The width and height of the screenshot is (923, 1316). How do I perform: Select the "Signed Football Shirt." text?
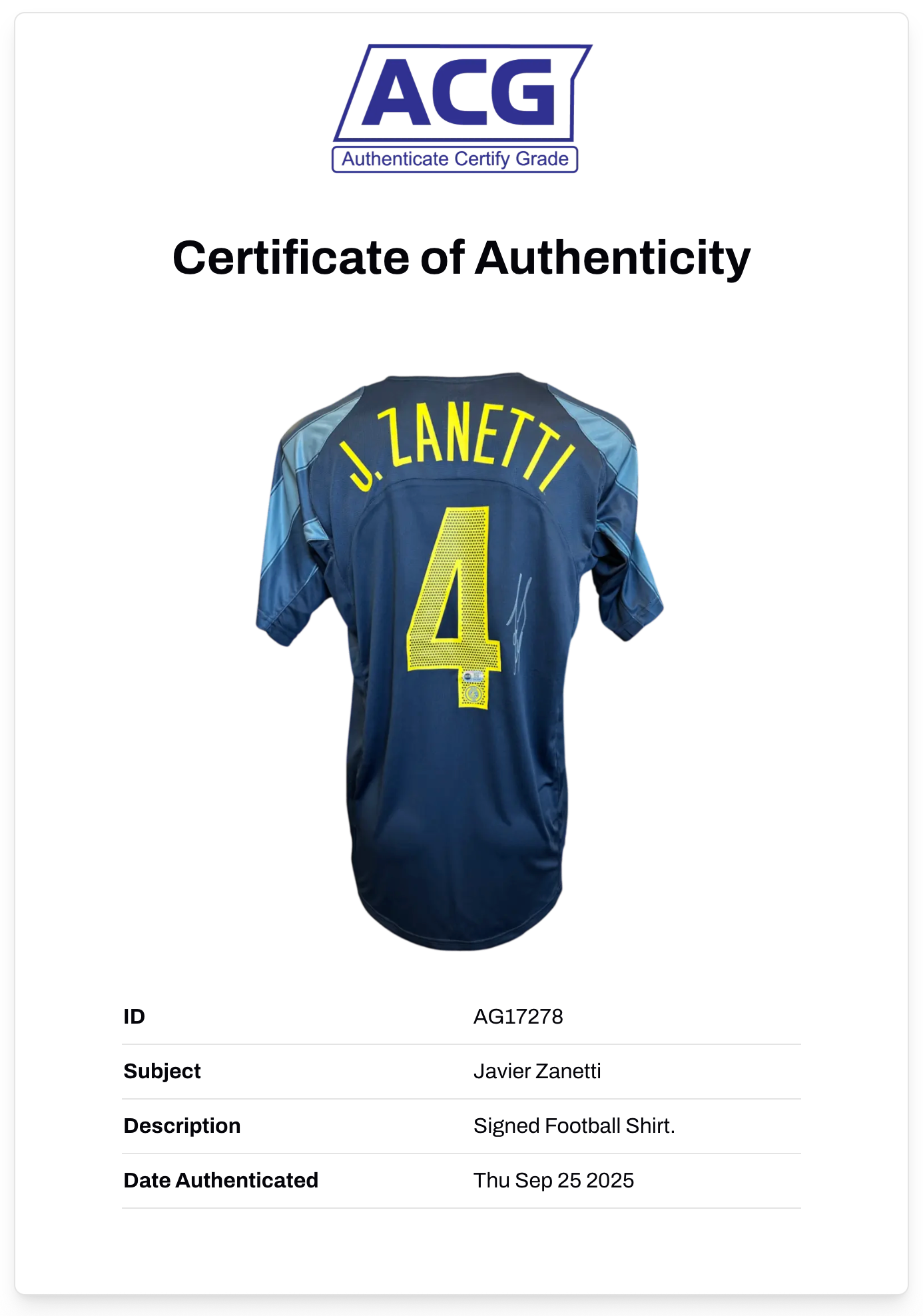pos(574,1126)
